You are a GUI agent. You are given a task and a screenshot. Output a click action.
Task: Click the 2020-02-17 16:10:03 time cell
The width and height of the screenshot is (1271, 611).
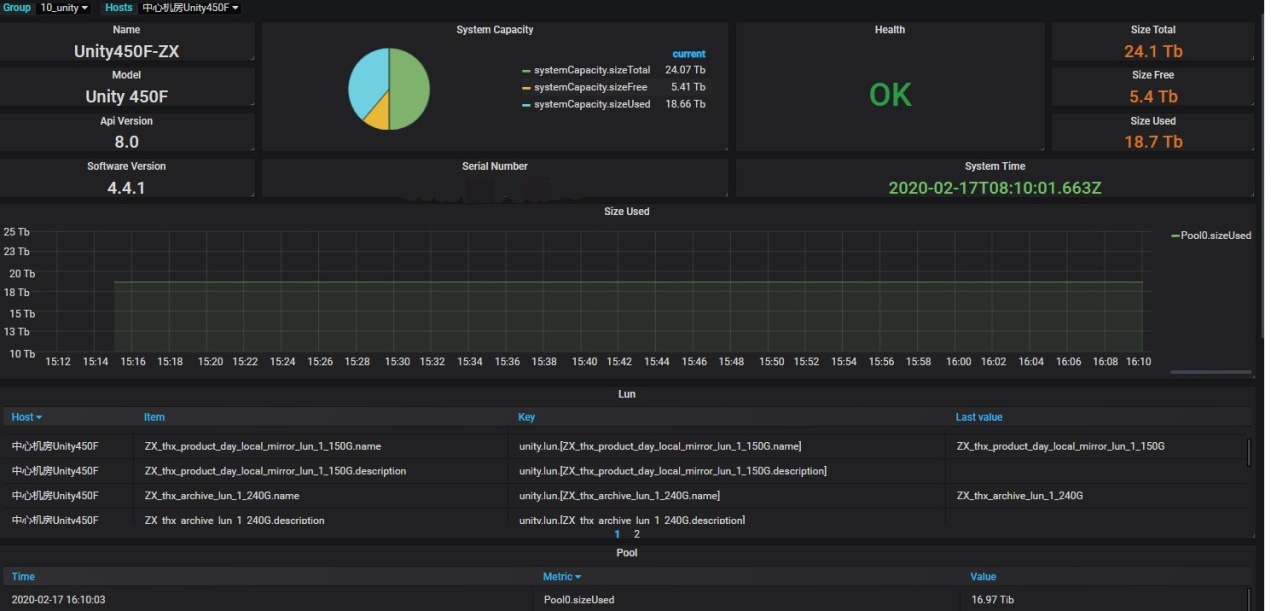pos(58,600)
